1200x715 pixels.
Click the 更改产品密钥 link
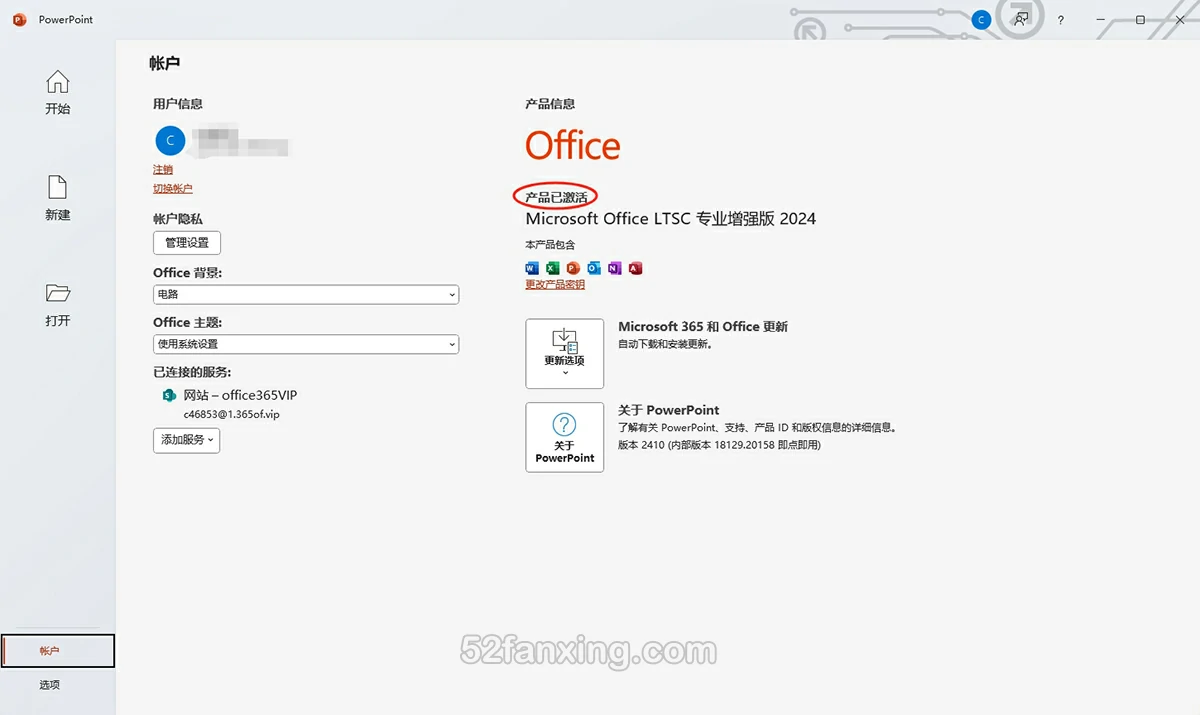(x=555, y=285)
